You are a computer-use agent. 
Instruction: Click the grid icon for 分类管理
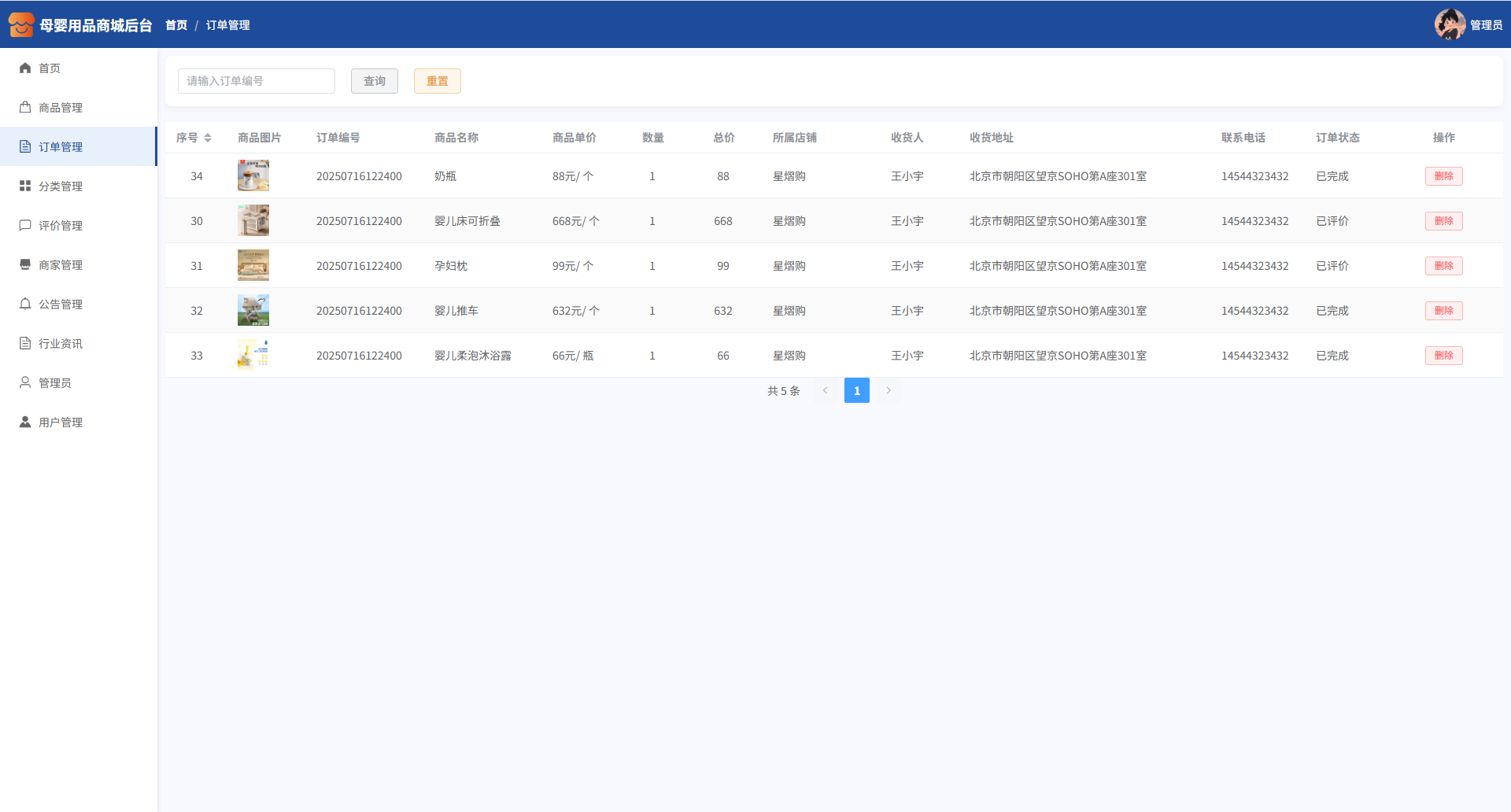[25, 186]
